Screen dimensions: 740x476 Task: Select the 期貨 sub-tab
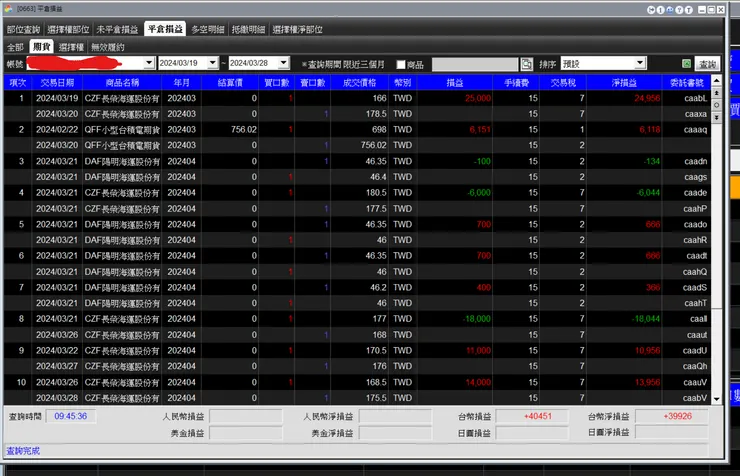(42, 47)
